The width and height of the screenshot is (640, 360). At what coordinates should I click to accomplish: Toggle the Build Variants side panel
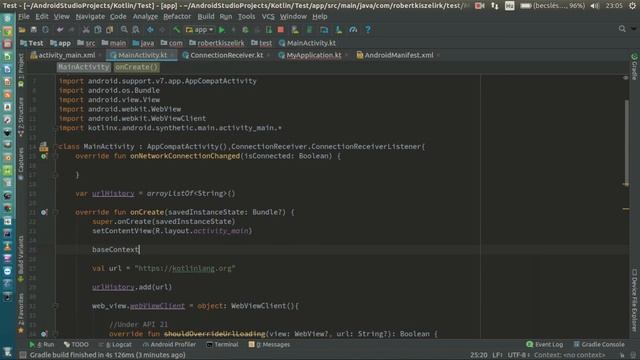21,258
